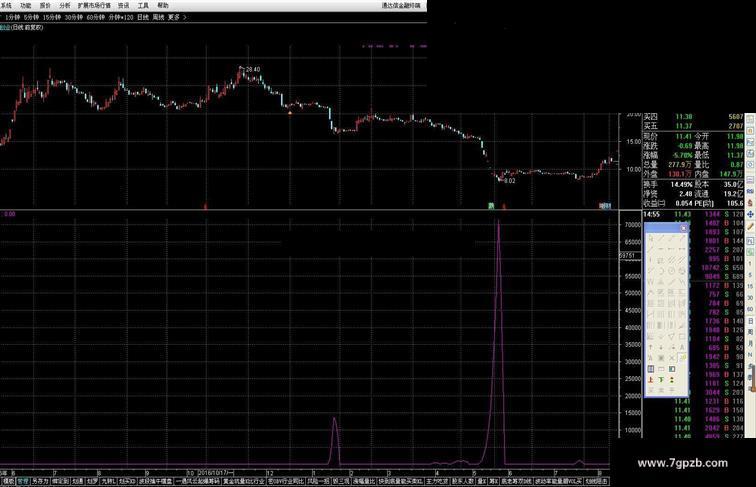The height and width of the screenshot is (487, 756).
Task: Click the highlighted tool beside the X icon
Action: point(682,357)
